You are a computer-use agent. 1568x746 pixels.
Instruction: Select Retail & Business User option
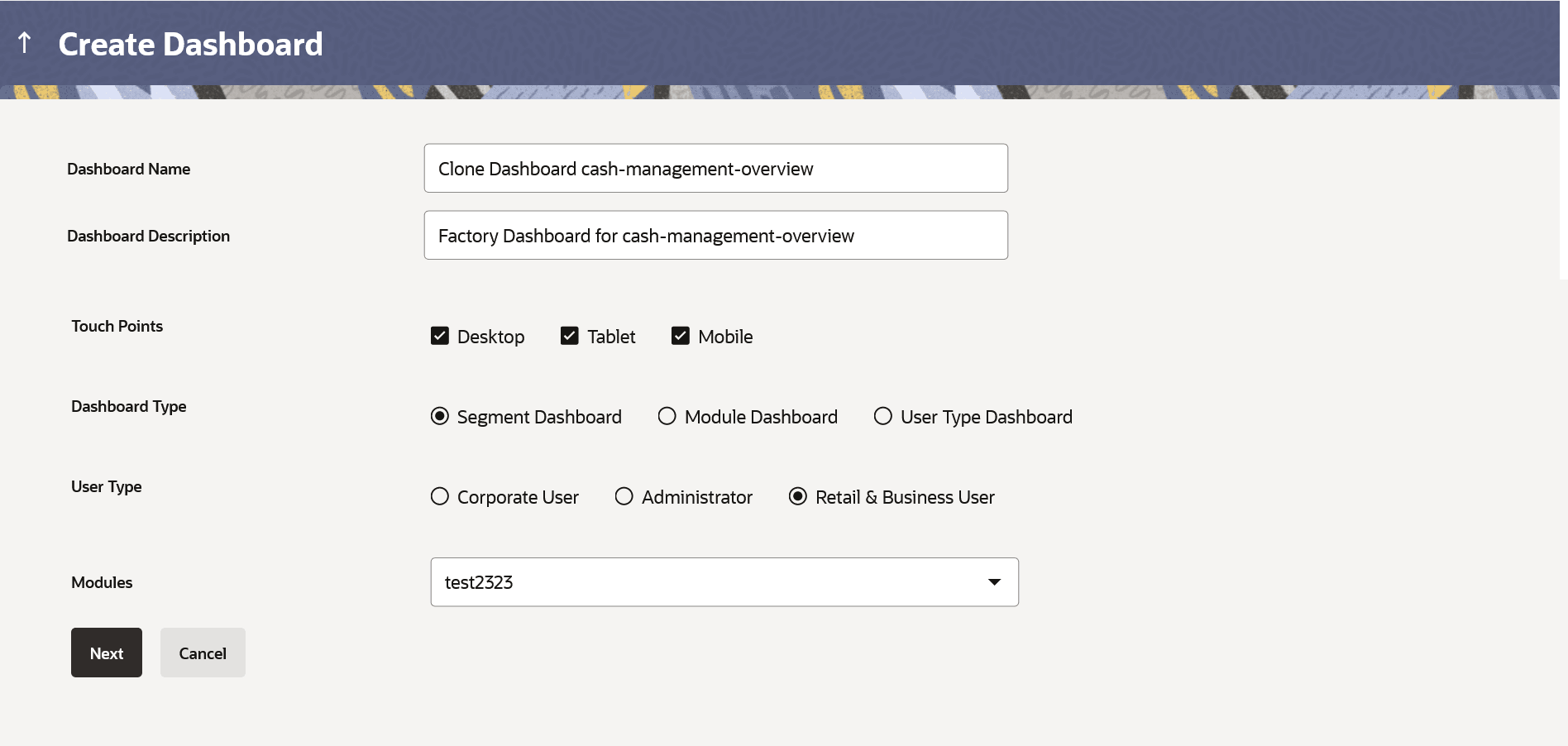tap(797, 496)
